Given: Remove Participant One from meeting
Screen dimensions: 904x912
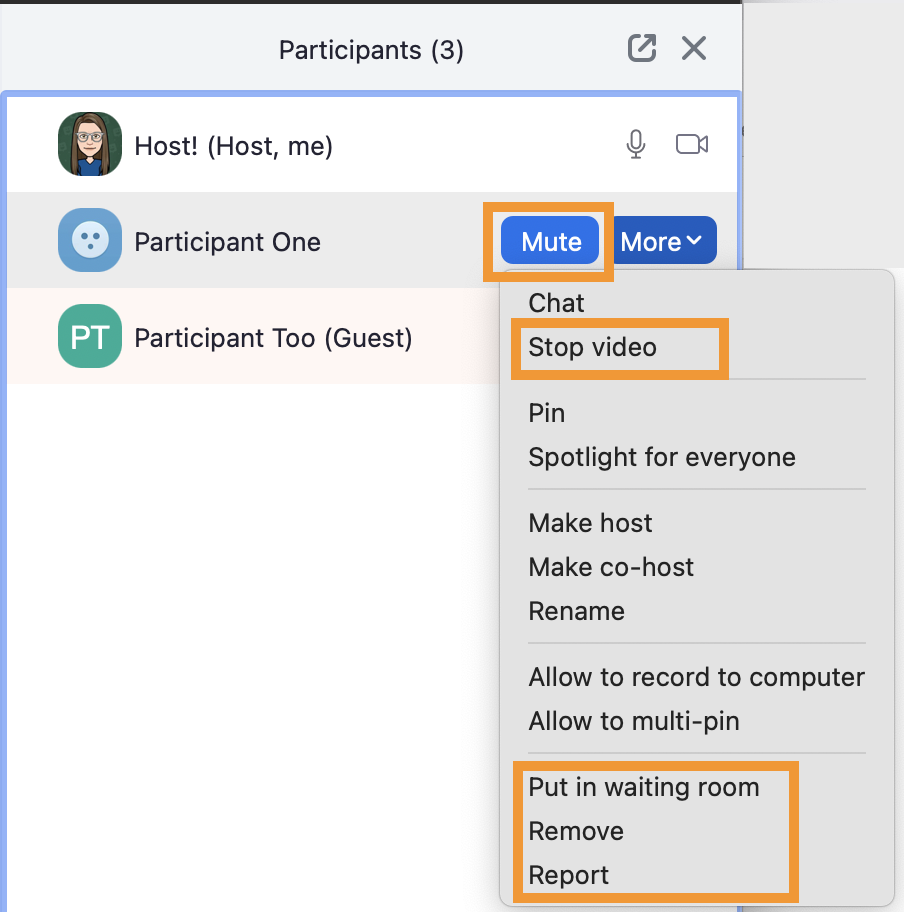Looking at the screenshot, I should [x=576, y=831].
